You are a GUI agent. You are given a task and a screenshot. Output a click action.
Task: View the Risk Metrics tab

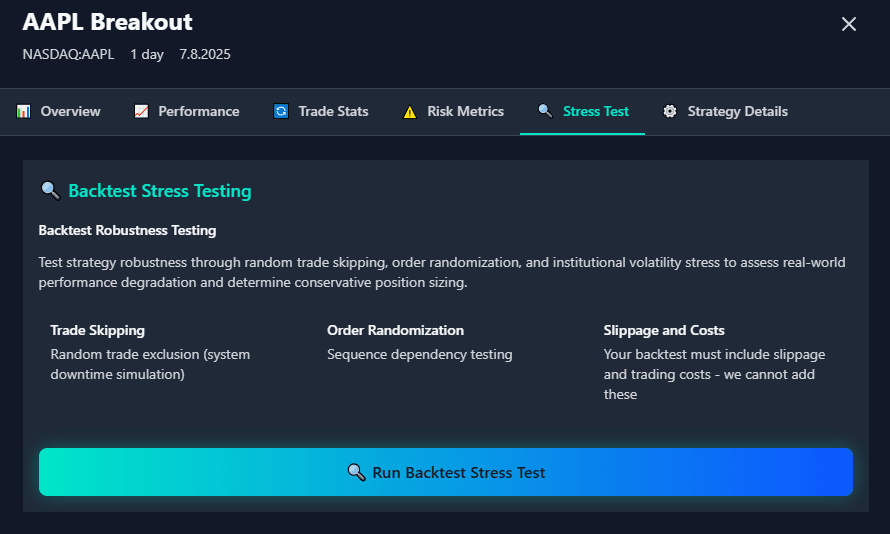pos(465,112)
